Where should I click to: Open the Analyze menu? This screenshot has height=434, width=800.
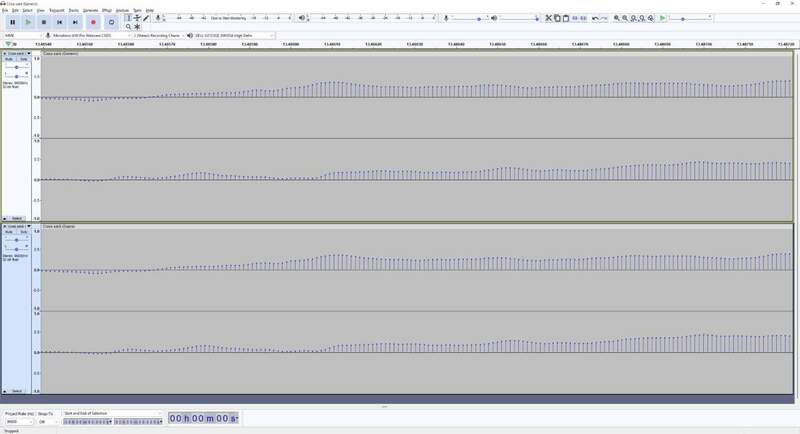[x=122, y=10]
